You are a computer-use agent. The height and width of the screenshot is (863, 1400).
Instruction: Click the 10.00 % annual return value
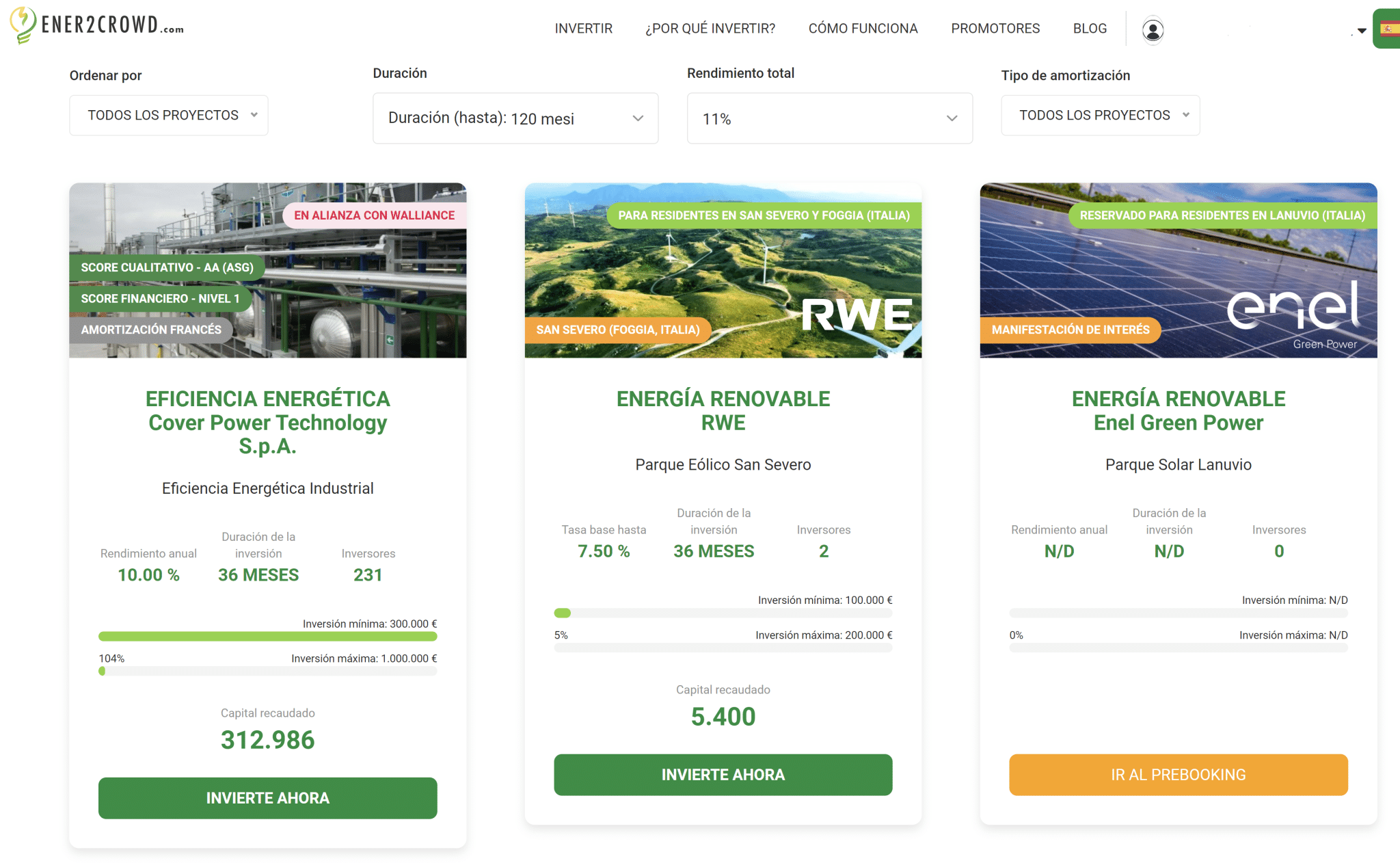point(148,575)
